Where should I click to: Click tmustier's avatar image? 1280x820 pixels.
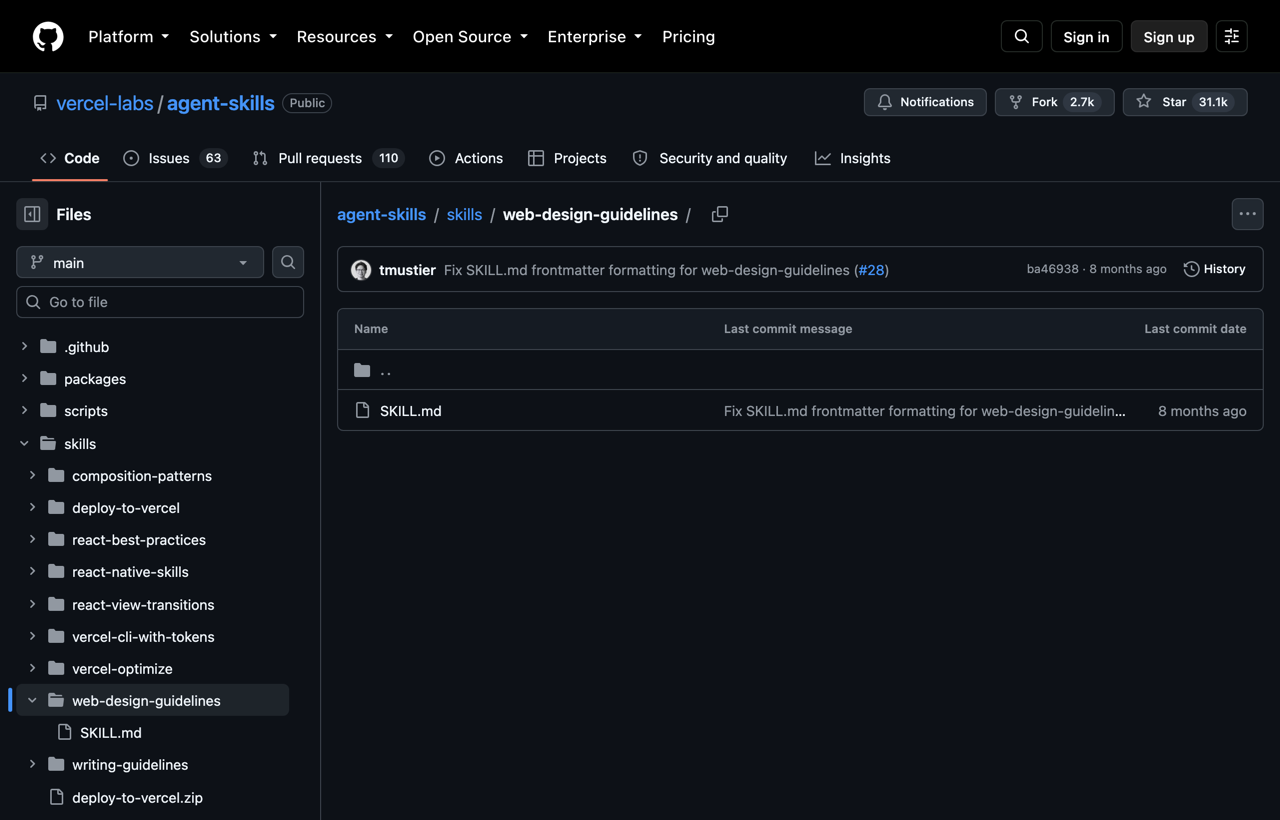click(361, 269)
